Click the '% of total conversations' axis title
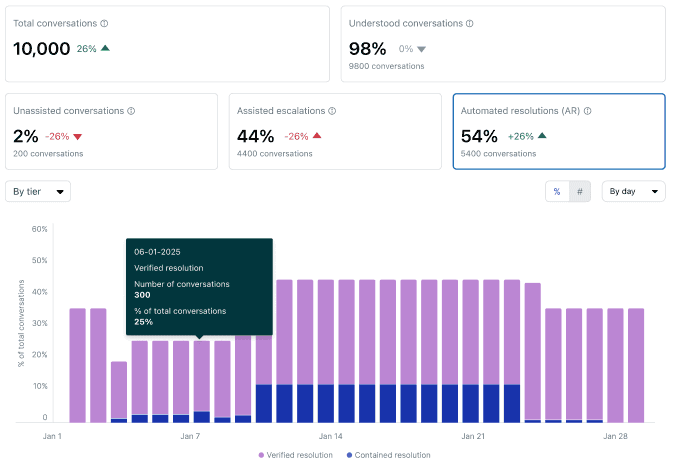The image size is (673, 471). click(x=21, y=323)
